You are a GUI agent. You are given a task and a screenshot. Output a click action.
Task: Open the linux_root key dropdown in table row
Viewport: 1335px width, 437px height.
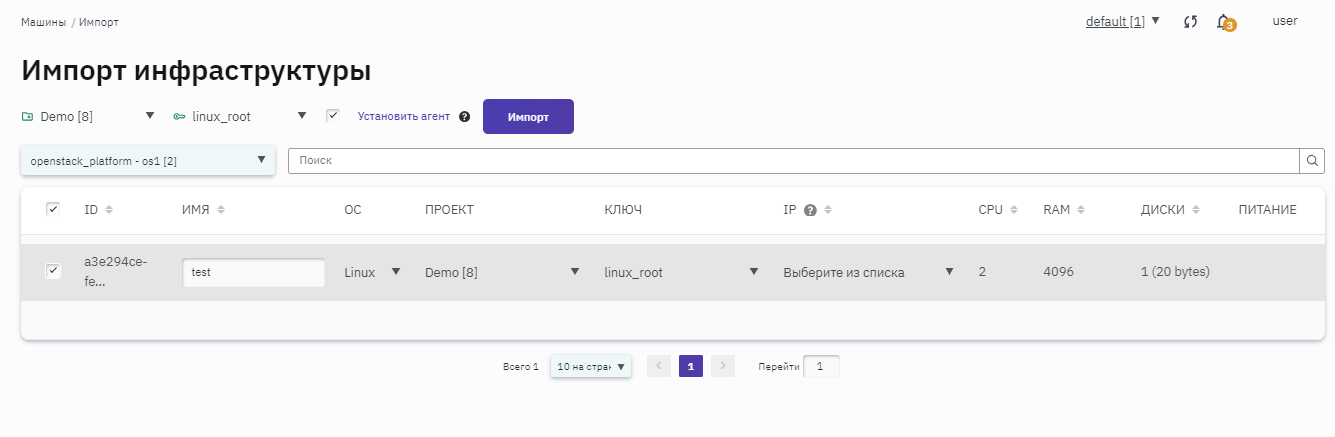click(681, 272)
